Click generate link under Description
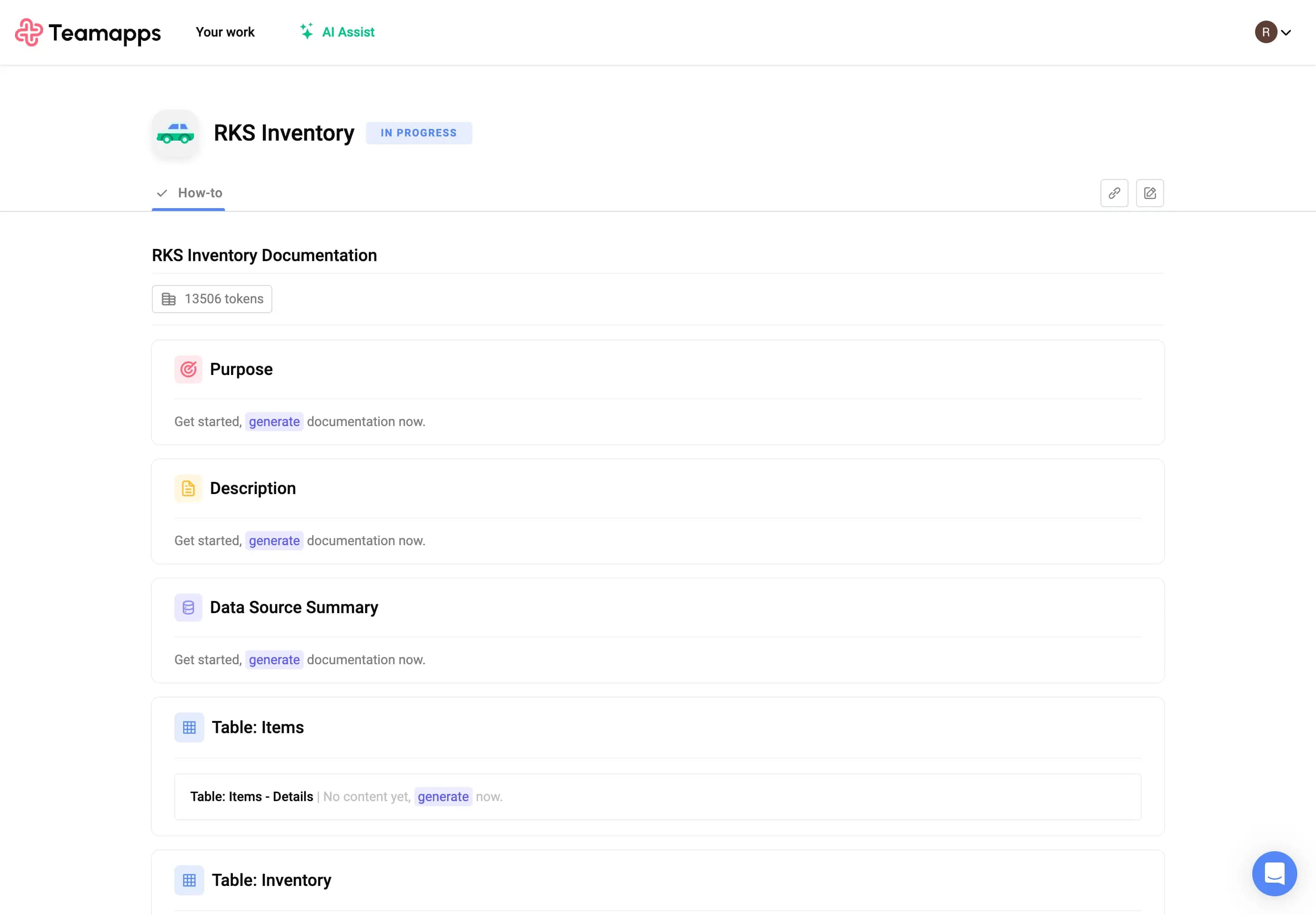The image size is (1316, 915). (x=274, y=541)
